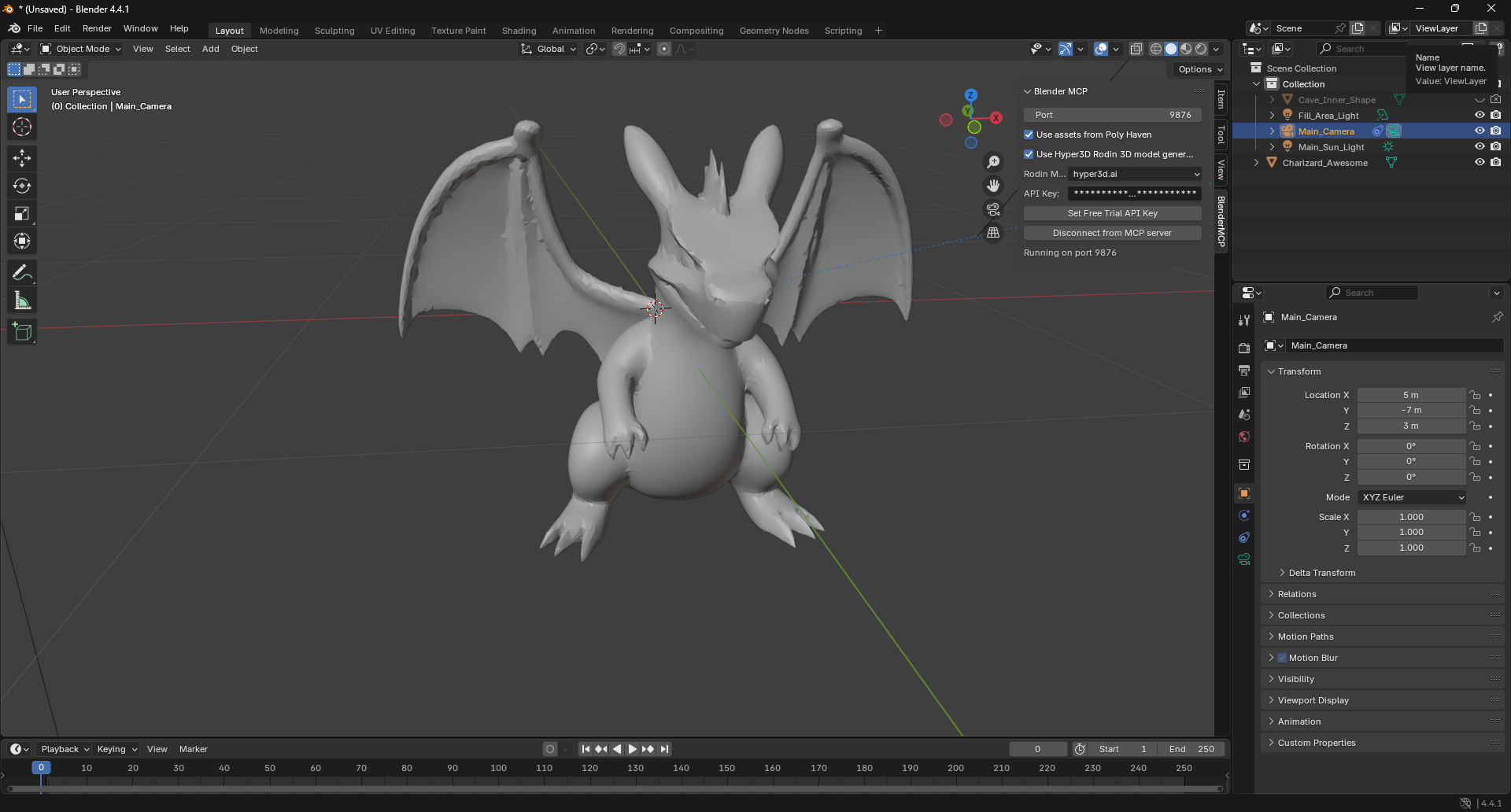Select the Add Cube tool
This screenshot has width=1511, height=812.
coord(22,332)
